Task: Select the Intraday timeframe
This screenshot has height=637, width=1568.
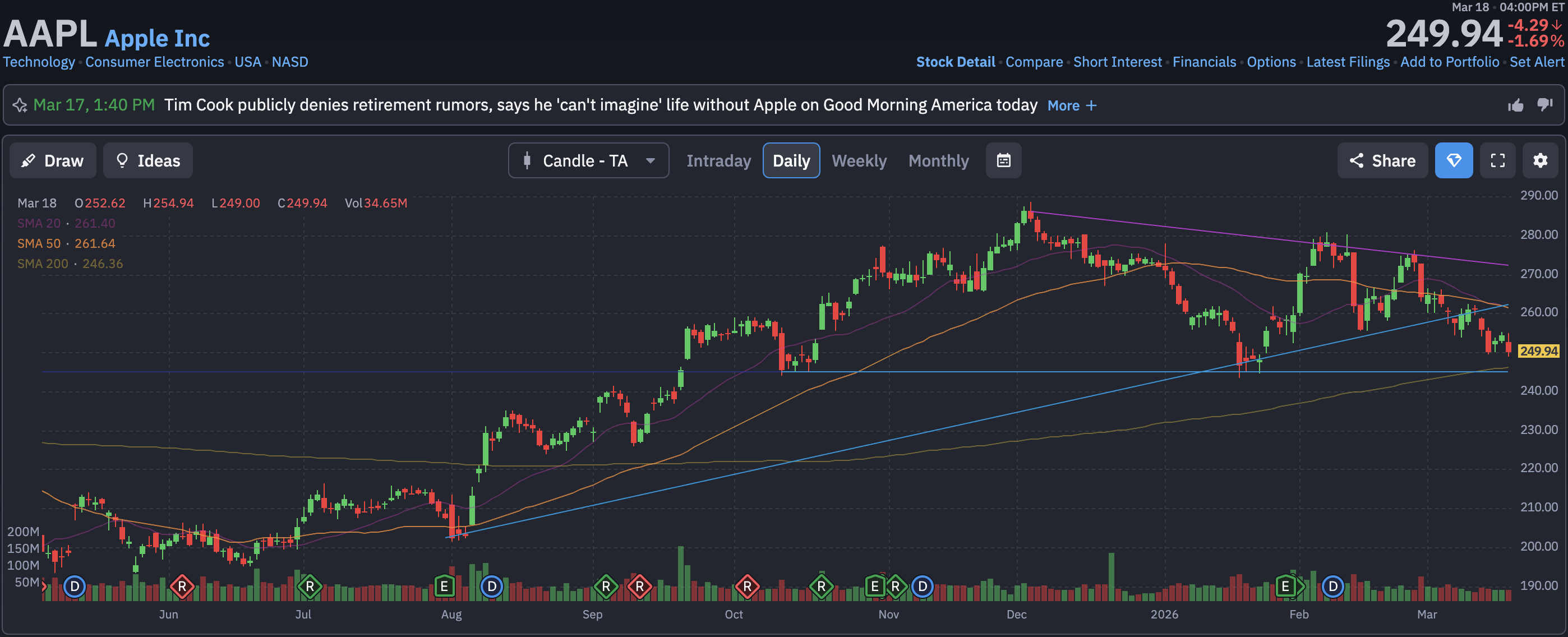Action: tap(718, 160)
